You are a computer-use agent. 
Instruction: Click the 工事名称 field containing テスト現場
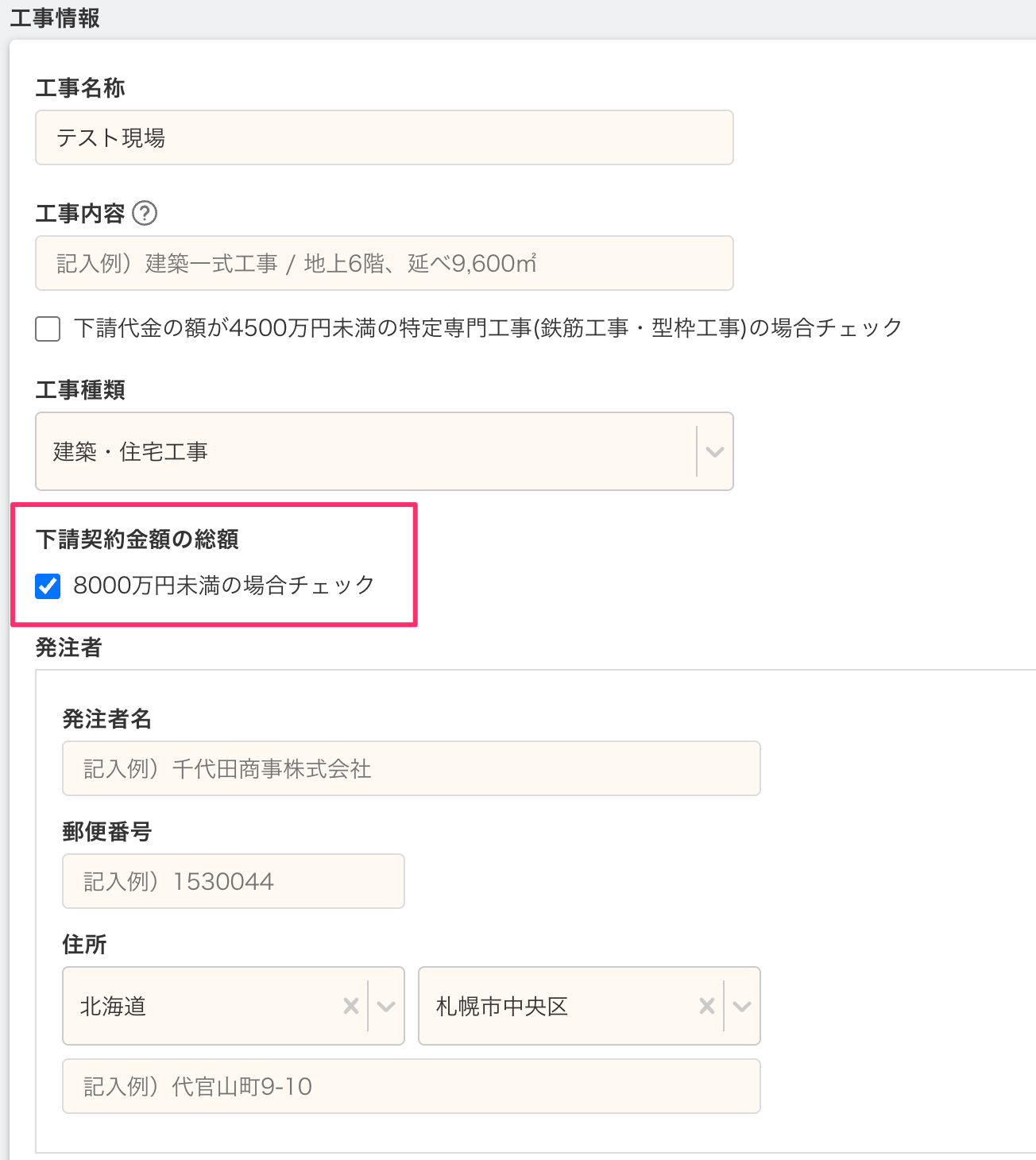coord(384,137)
